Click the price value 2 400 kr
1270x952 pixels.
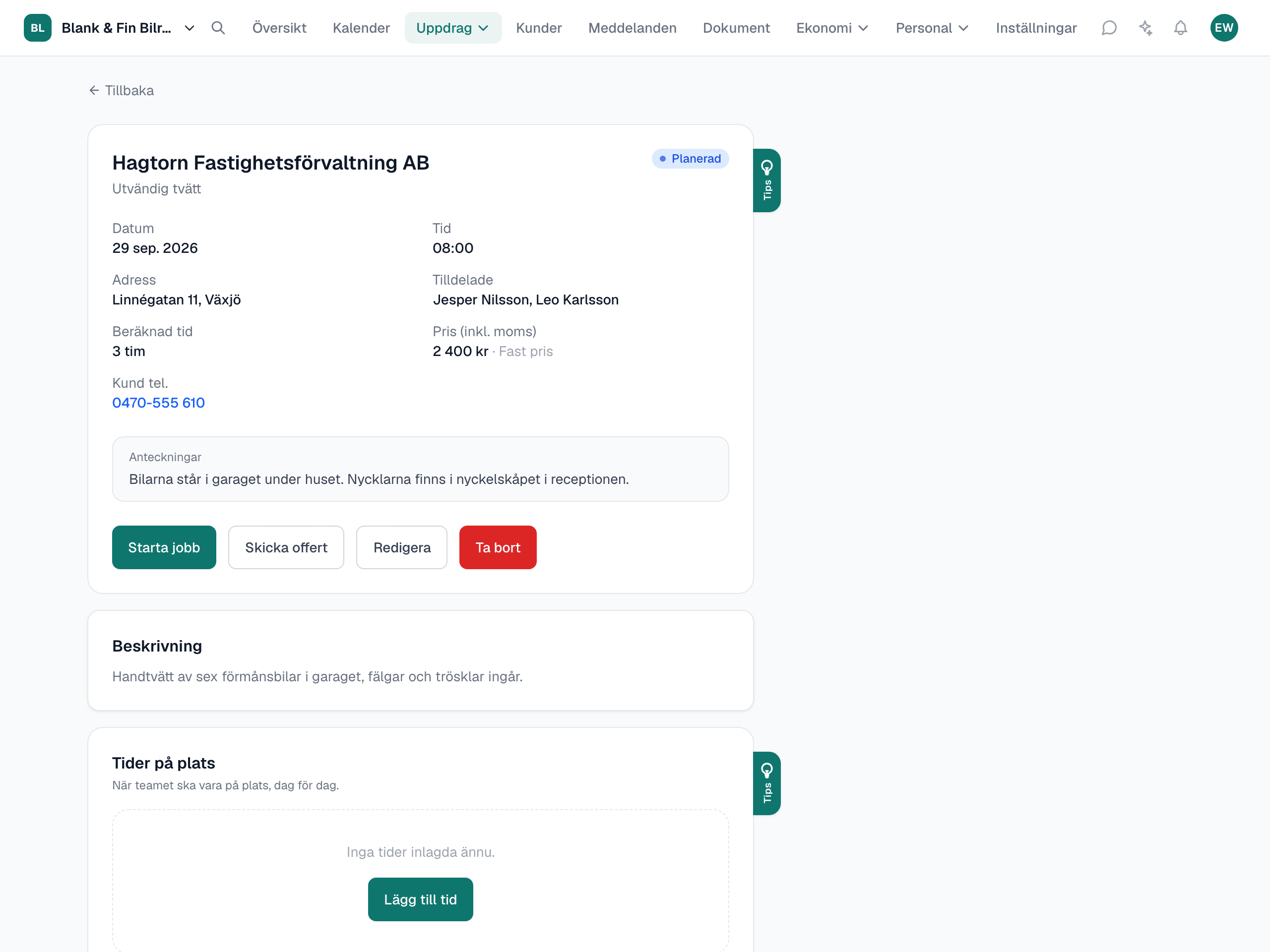[460, 351]
